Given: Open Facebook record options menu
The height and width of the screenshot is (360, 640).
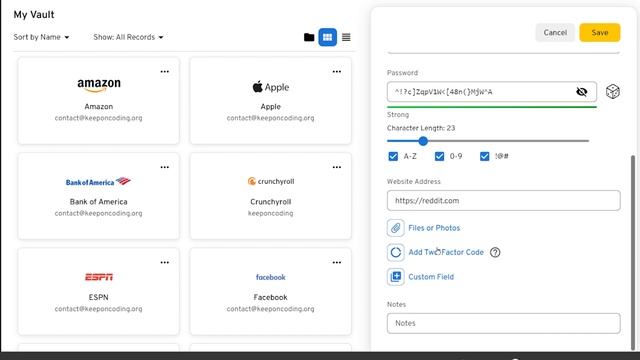Looking at the screenshot, I should coord(337,262).
